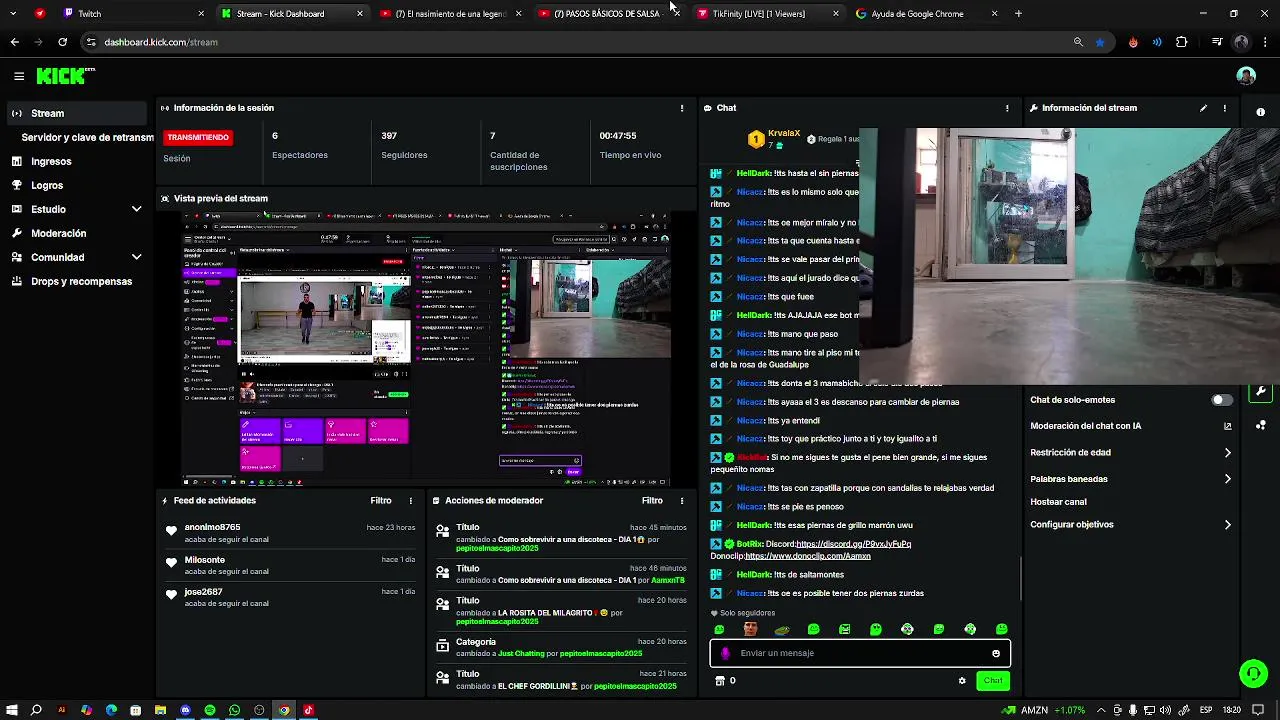Open the Filtro option in Acciones de moderador
Viewport: 1280px width, 720px height.
pyautogui.click(x=652, y=501)
